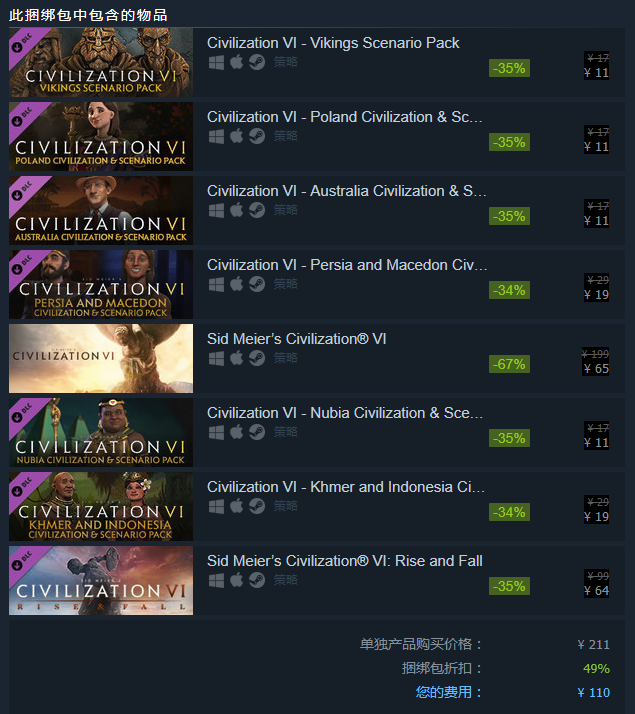
Task: Click Windows icon under Vikings Scenario Pack
Action: click(216, 62)
